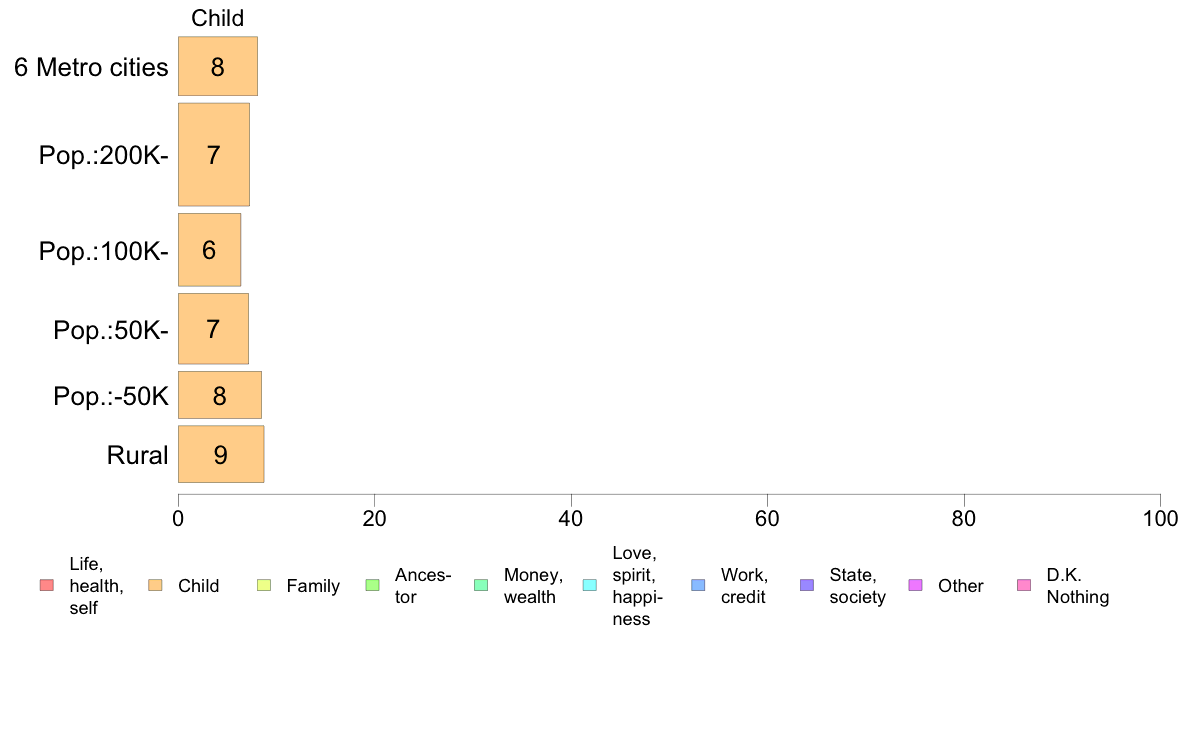
Task: Select the Pop.:200K- bar showing 7
Action: [214, 155]
